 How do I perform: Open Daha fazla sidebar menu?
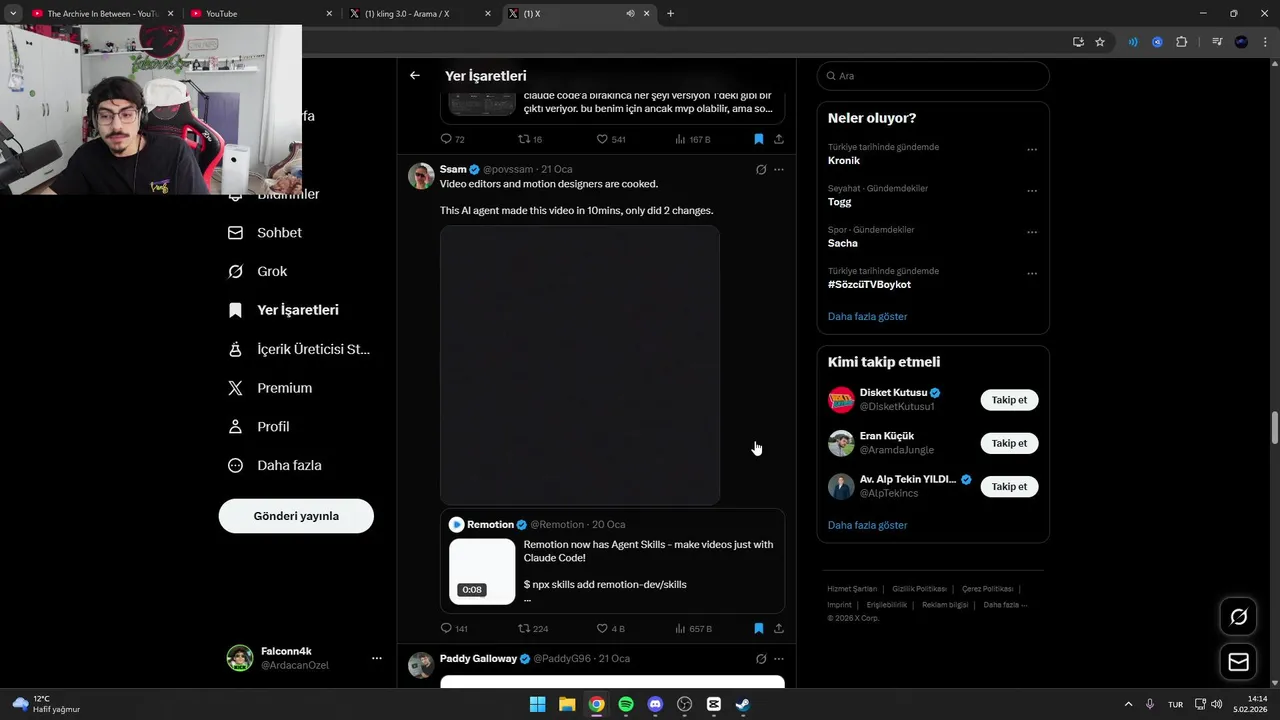pyautogui.click(x=275, y=465)
